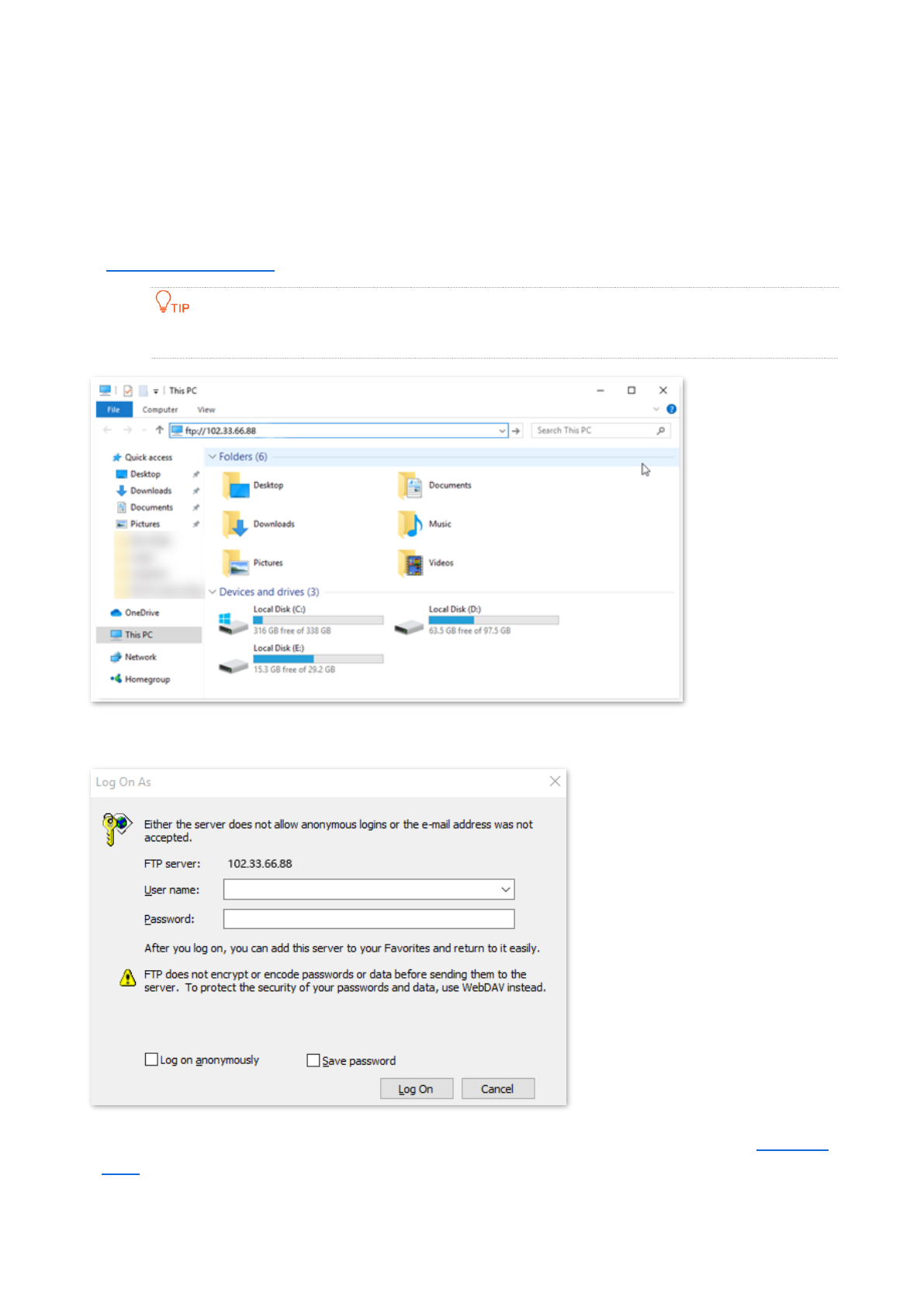
Task: Click the New folder quick access toolbar icon
Action: (x=143, y=390)
